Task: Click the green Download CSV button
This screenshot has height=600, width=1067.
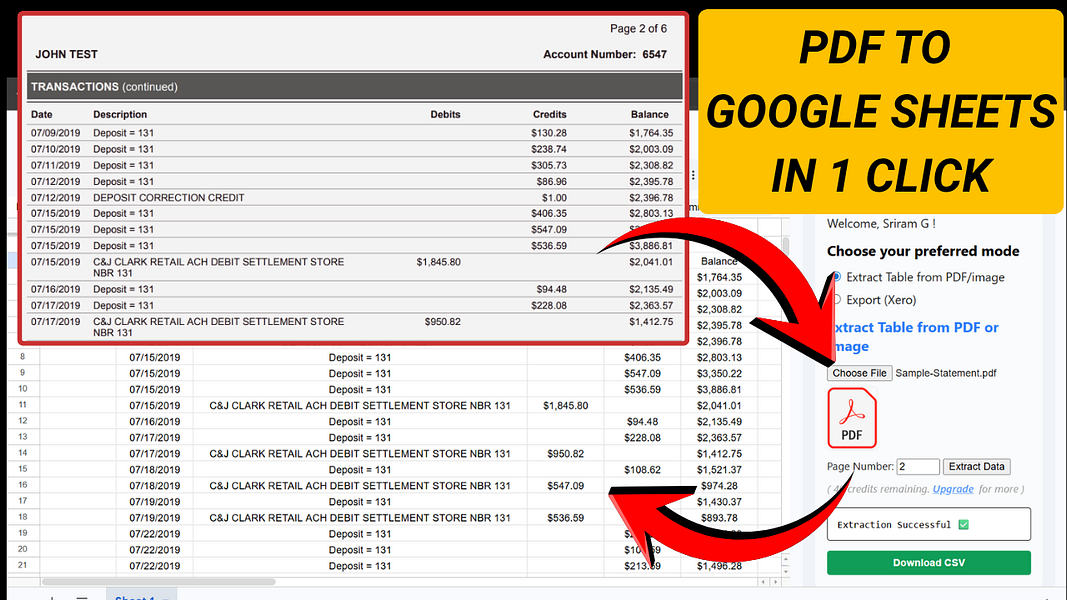Action: click(929, 563)
